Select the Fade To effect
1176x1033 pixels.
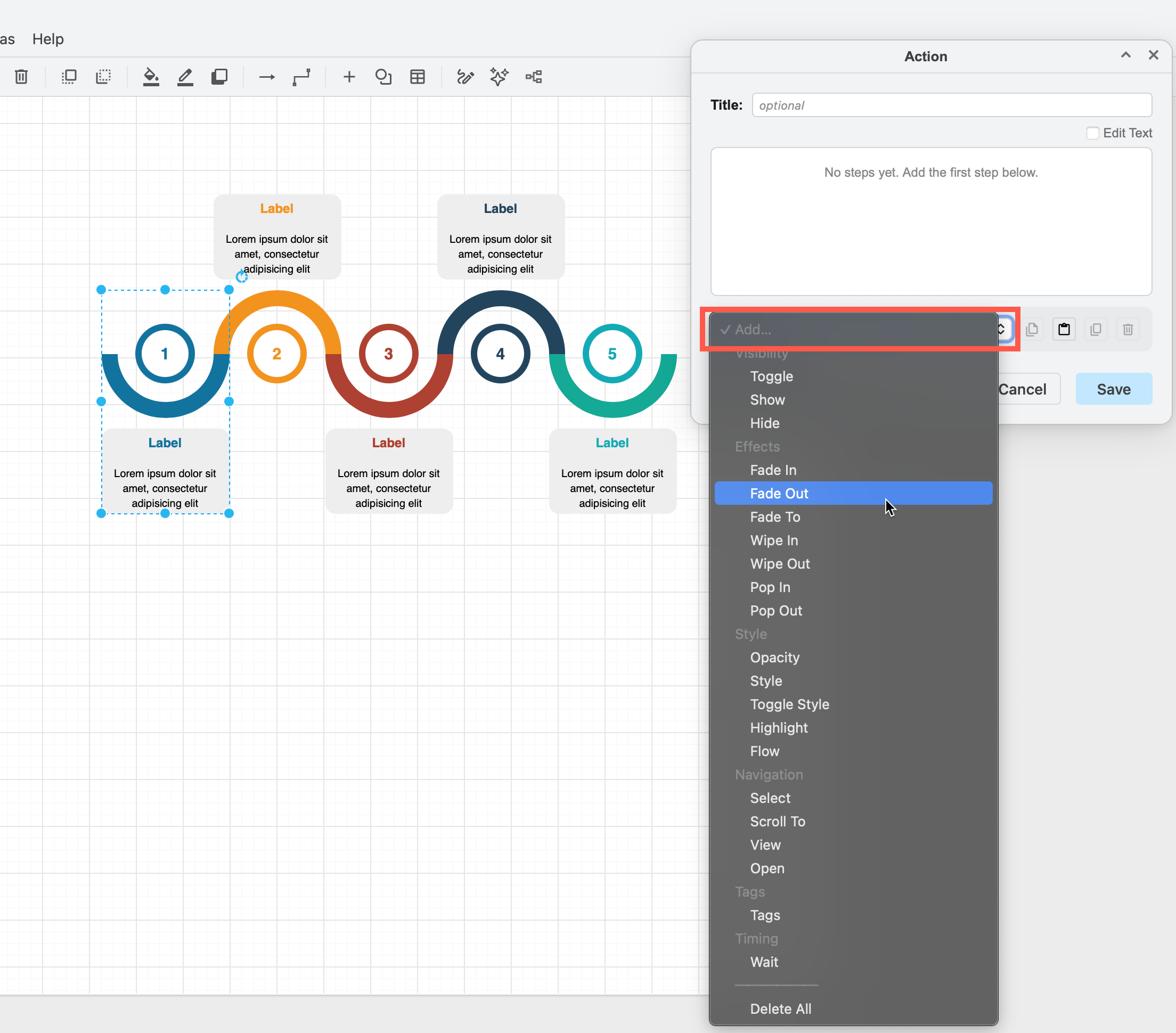[853, 517]
